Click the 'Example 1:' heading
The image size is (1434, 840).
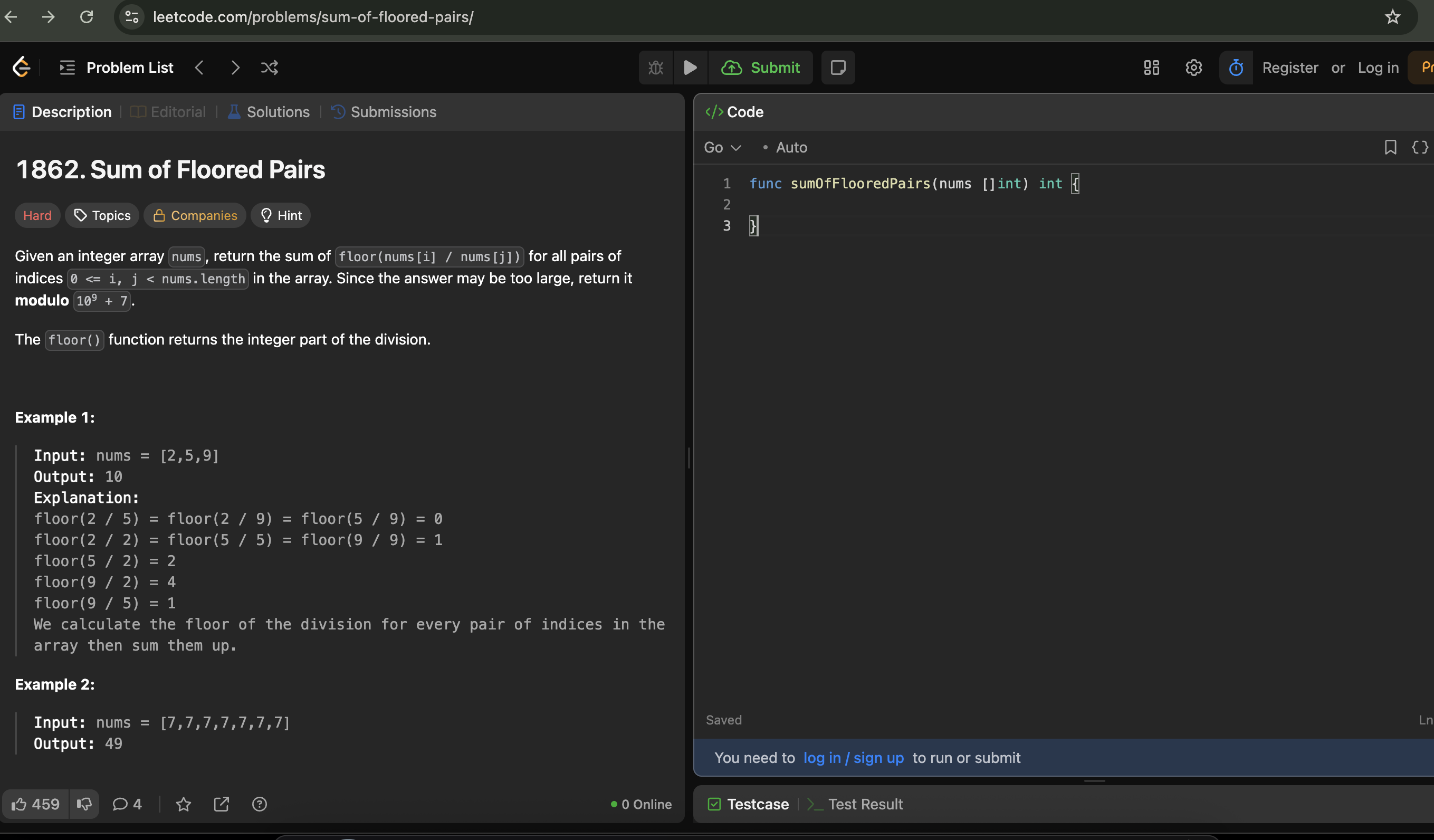(55, 418)
